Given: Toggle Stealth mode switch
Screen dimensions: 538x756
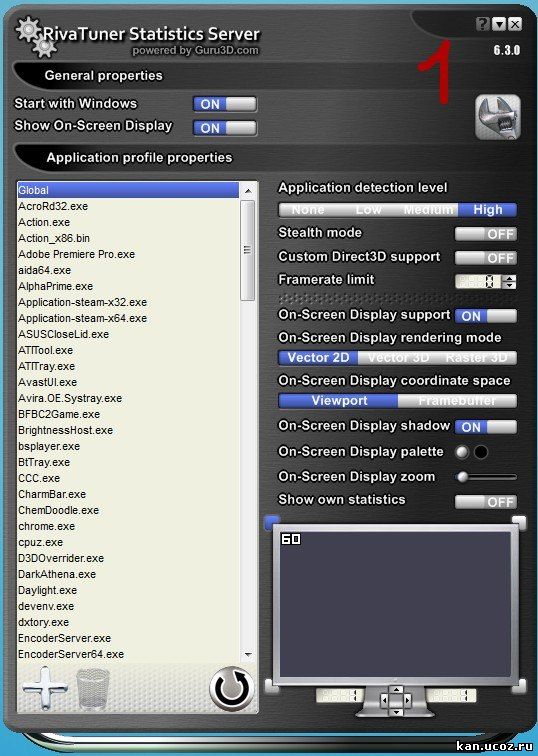Looking at the screenshot, I should [485, 234].
